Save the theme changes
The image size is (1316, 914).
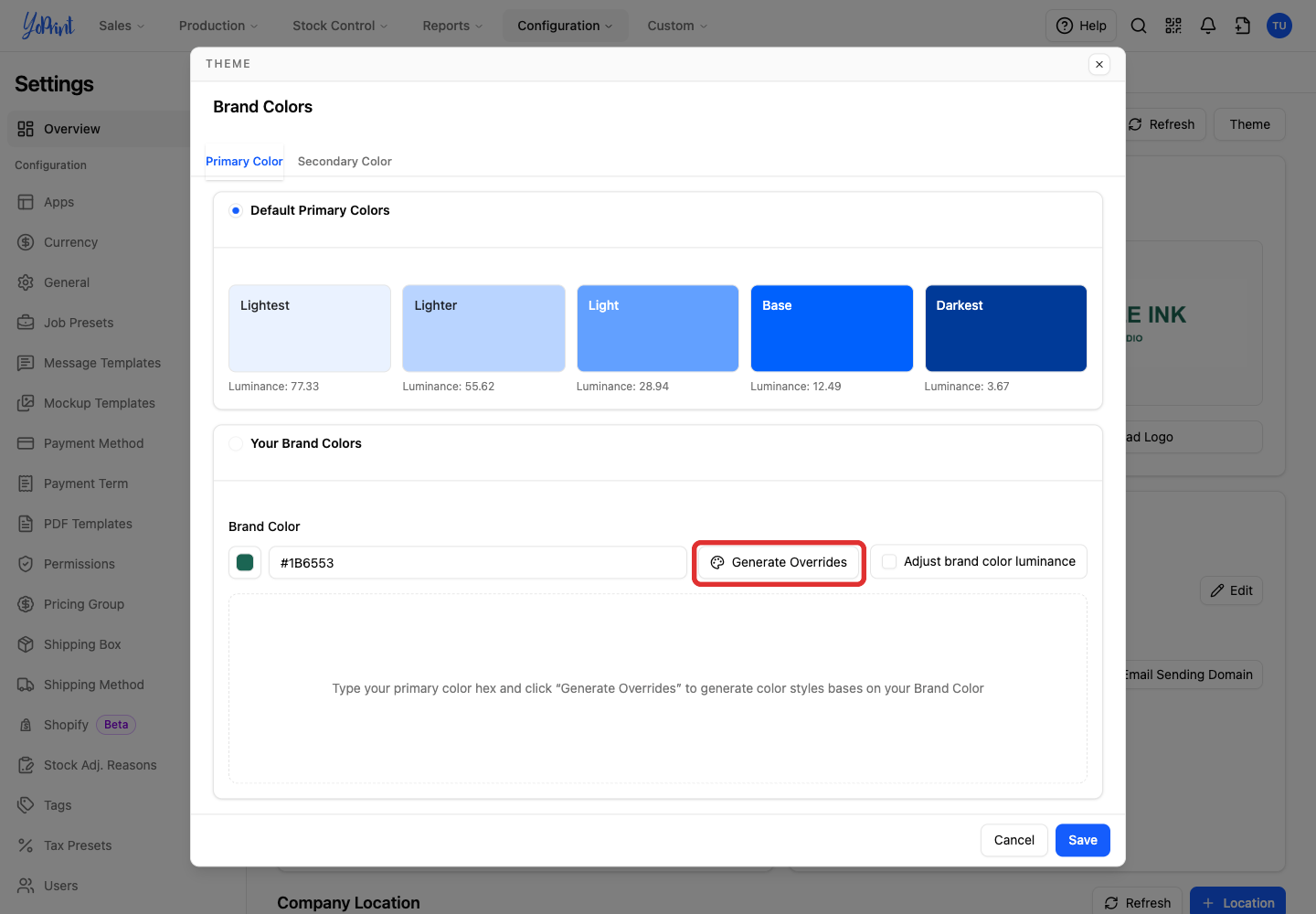click(x=1083, y=840)
